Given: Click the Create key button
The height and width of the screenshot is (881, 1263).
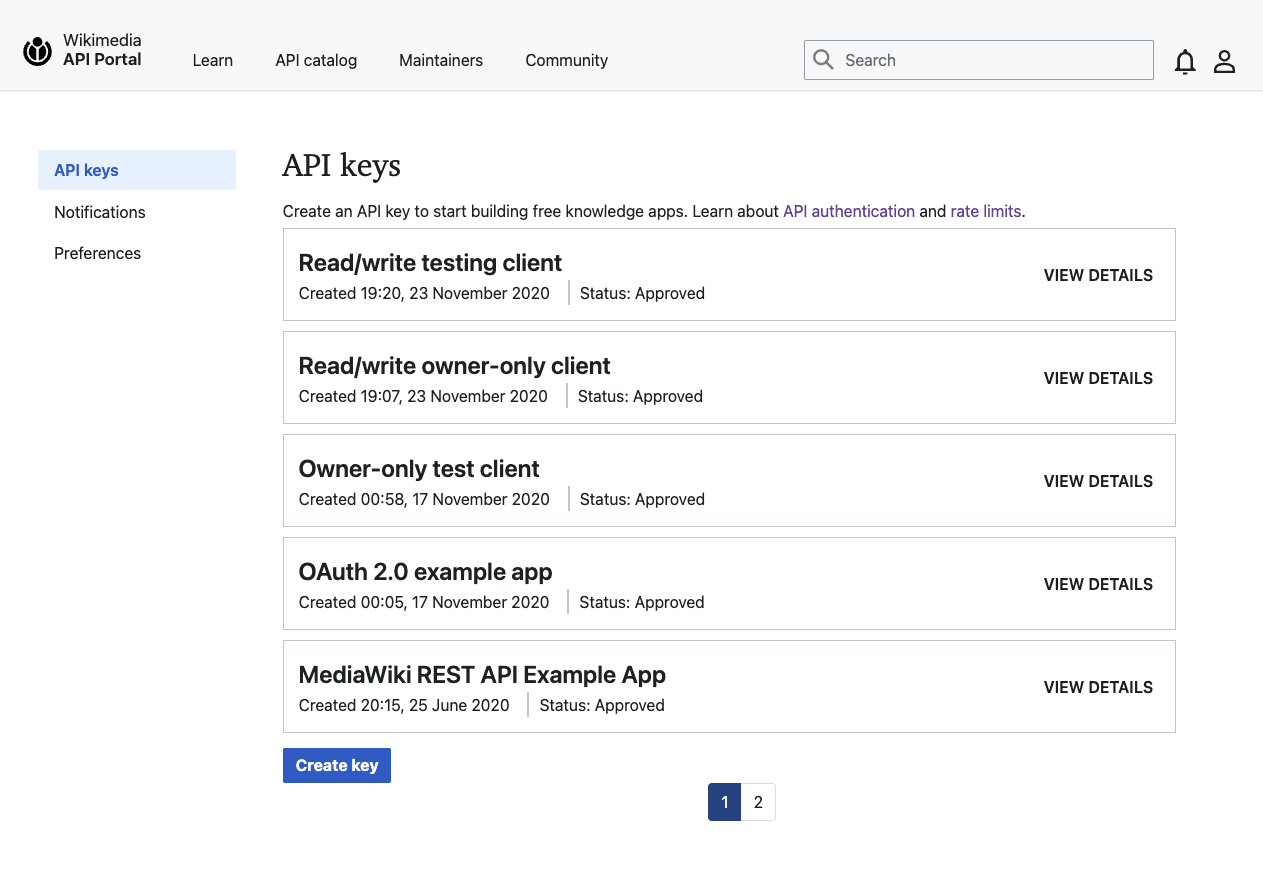Looking at the screenshot, I should tap(337, 765).
